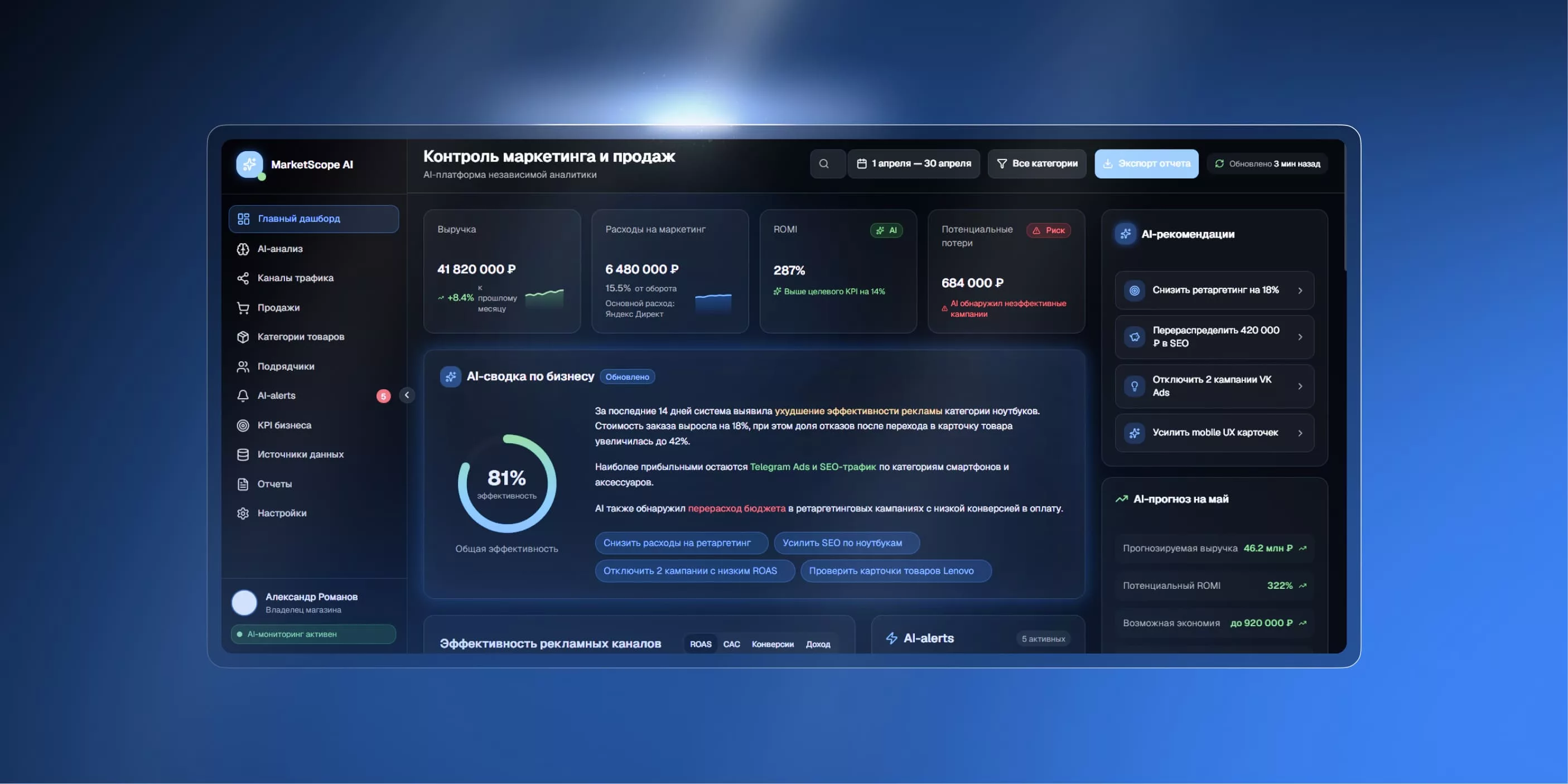The image size is (1568, 784).
Task: Click the trend arrow next to 322%
Action: pos(1302,585)
